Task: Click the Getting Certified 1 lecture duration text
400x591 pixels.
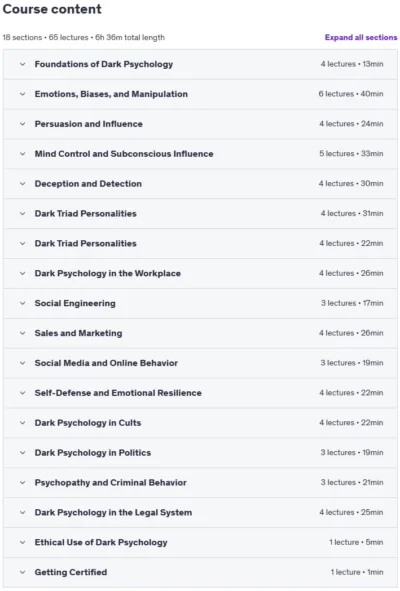Action: click(357, 572)
